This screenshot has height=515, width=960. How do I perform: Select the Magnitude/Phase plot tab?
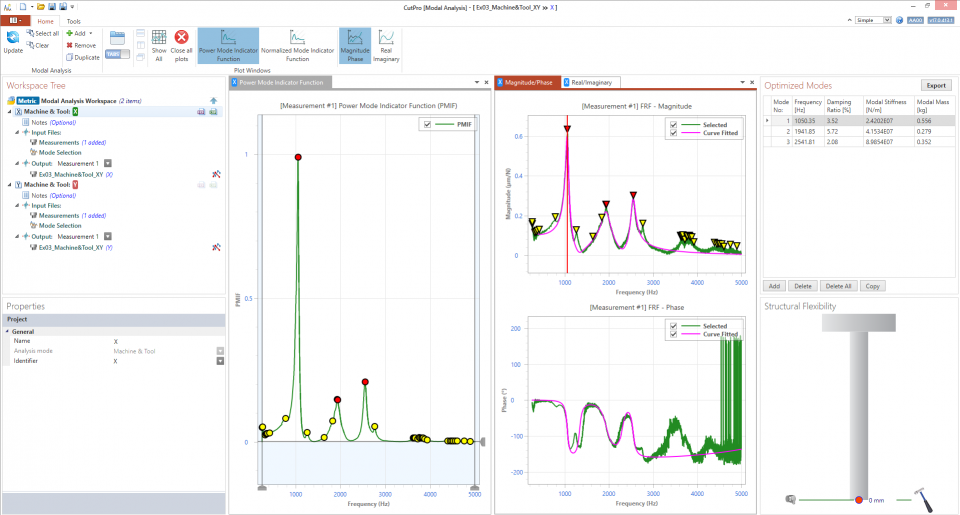[528, 82]
